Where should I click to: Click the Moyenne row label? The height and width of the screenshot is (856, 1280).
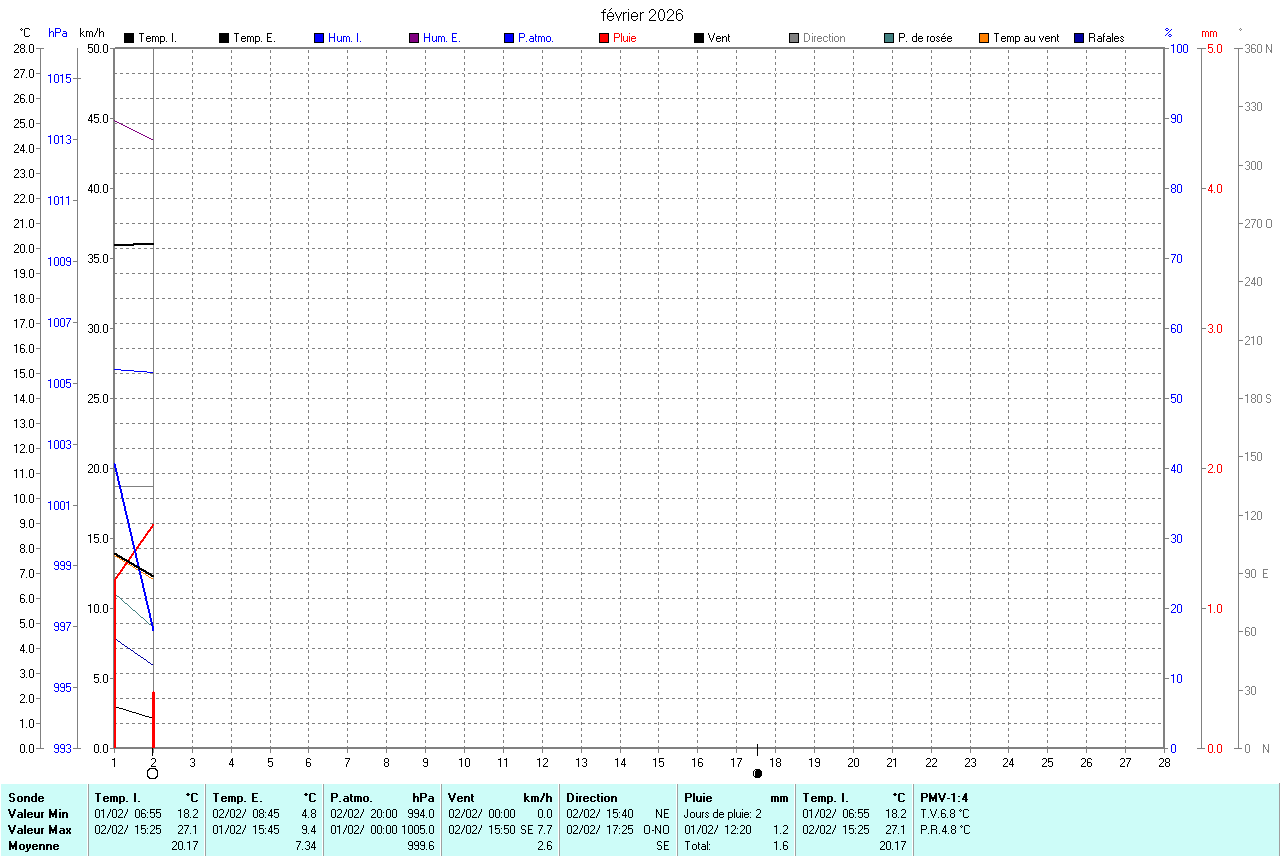33,846
